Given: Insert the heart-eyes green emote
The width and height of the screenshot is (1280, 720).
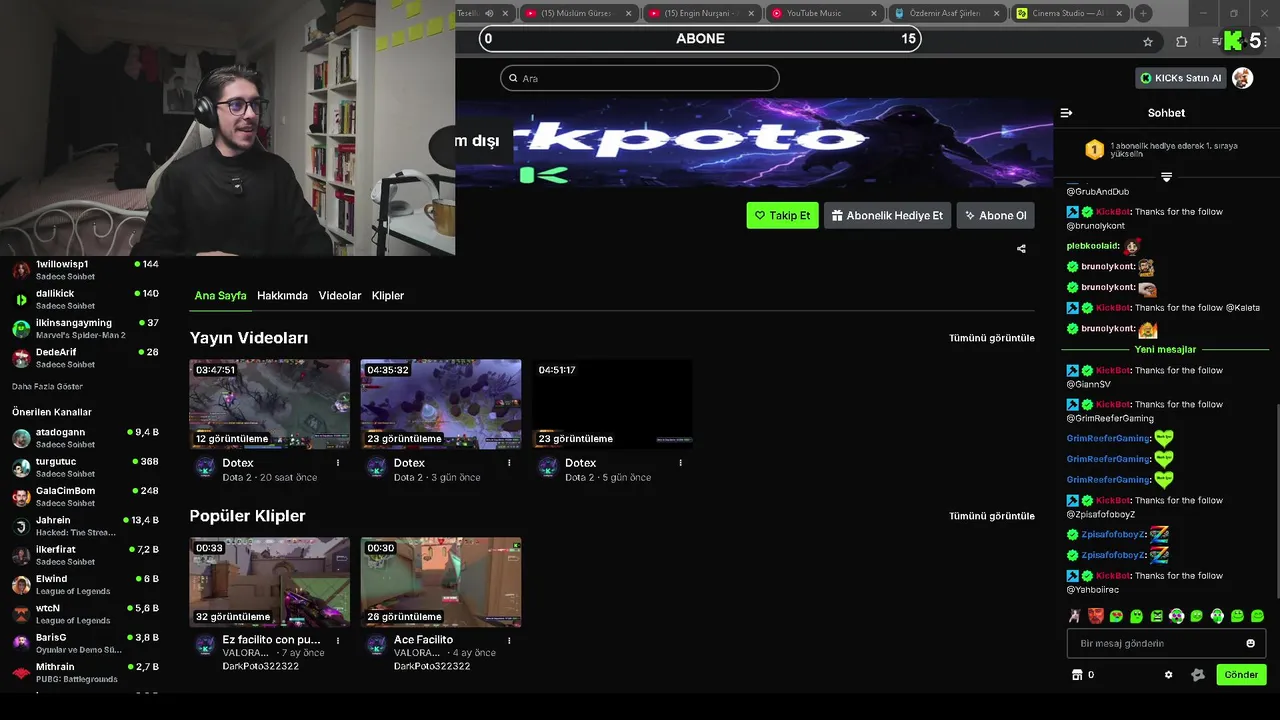Looking at the screenshot, I should pyautogui.click(x=1116, y=616).
